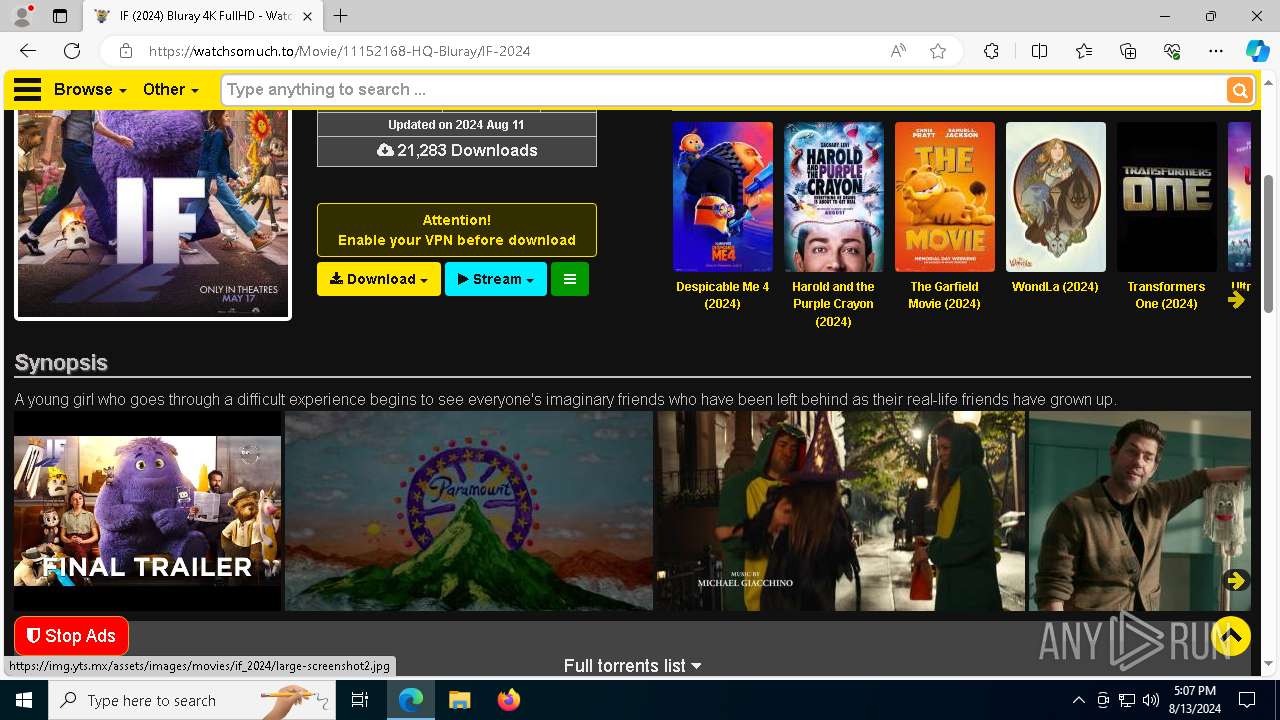The height and width of the screenshot is (720, 1280).
Task: Follow the 'WondLa (2024)' title link
Action: click(1055, 287)
